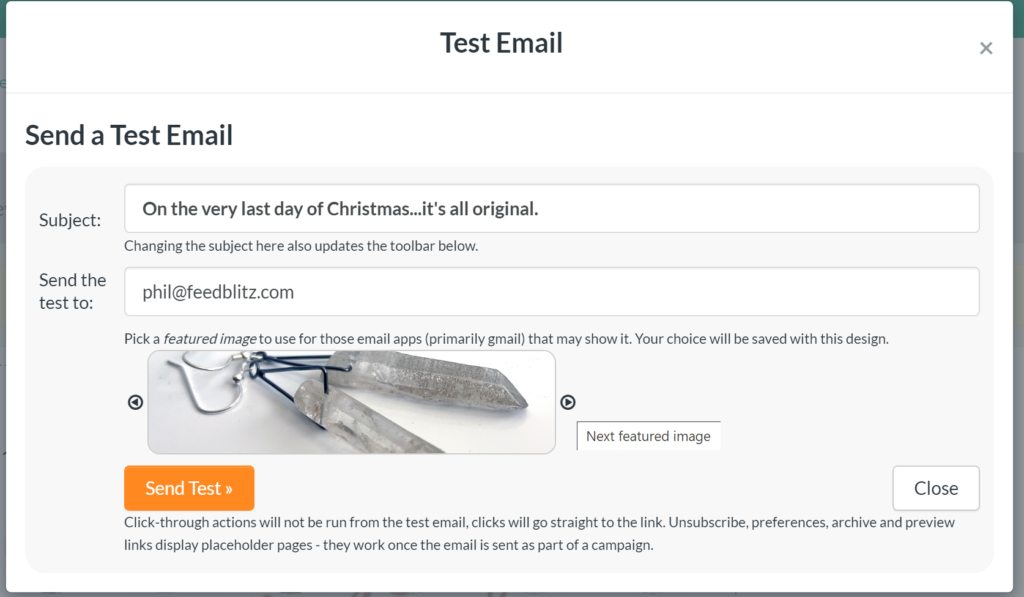This screenshot has width=1024, height=597.
Task: Click the white Close button
Action: pyautogui.click(x=935, y=488)
